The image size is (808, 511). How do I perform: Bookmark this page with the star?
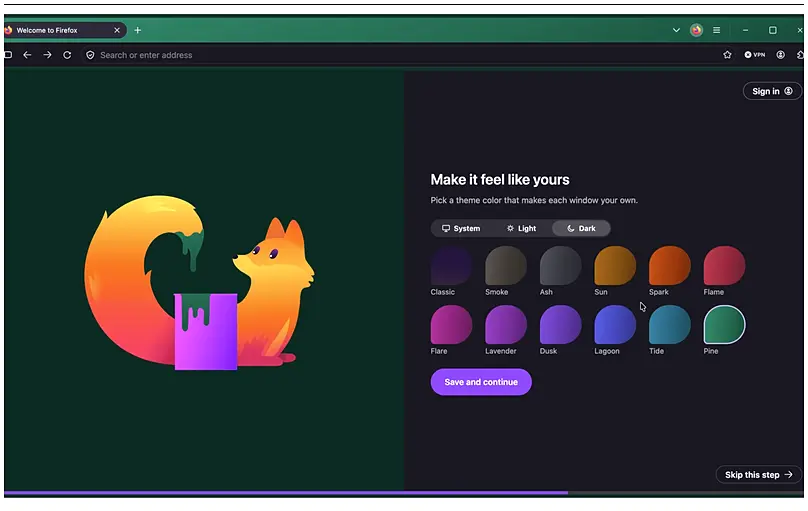[727, 55]
